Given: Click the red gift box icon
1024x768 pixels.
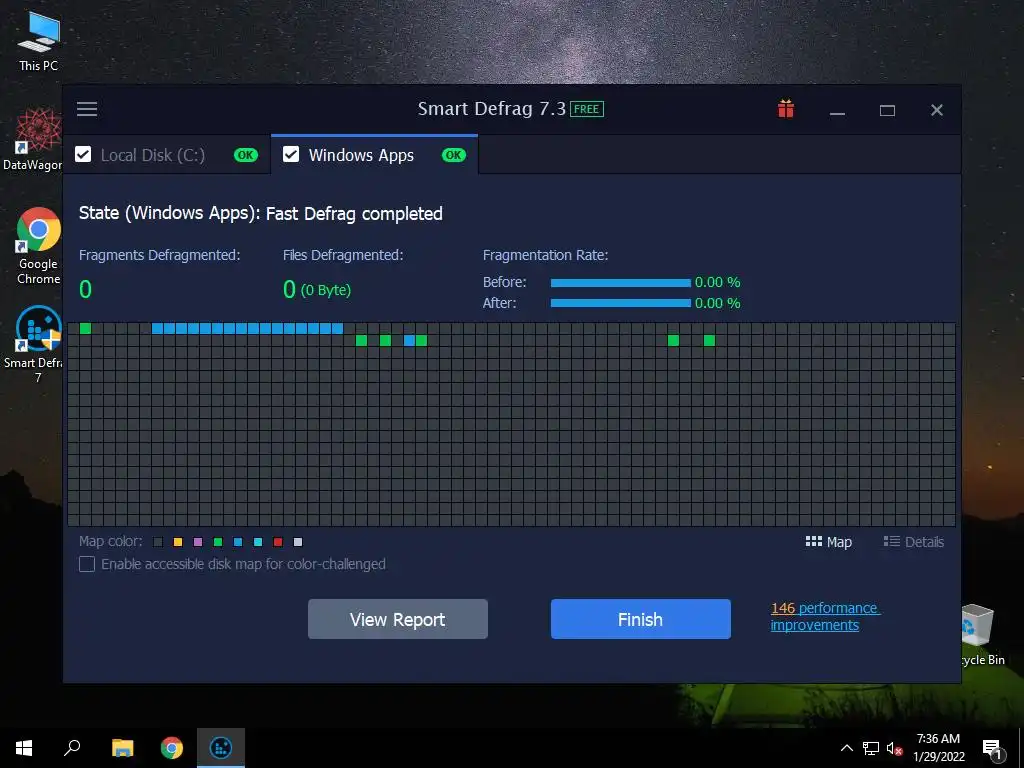Looking at the screenshot, I should tap(786, 109).
